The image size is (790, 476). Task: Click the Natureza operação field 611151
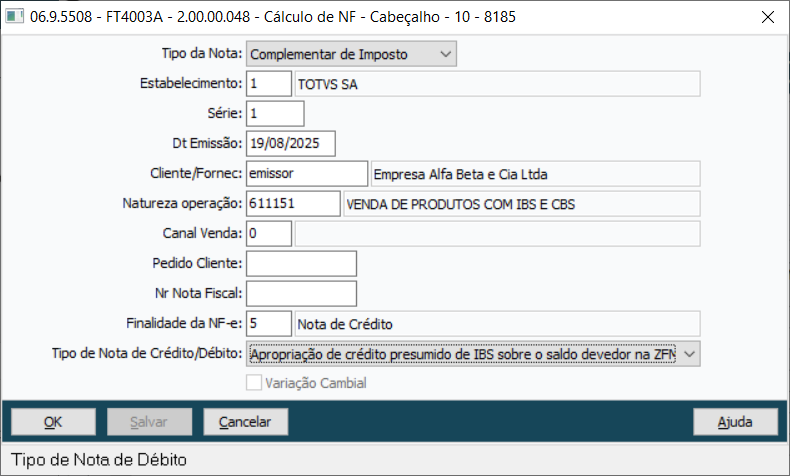pos(293,203)
